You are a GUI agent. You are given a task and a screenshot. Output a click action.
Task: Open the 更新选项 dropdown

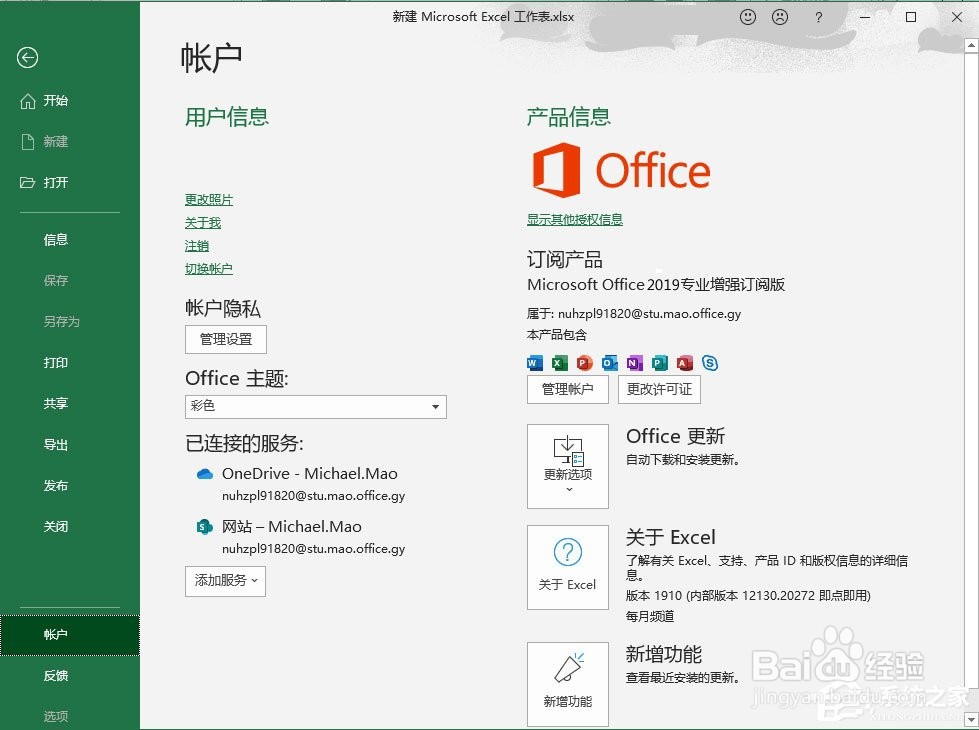[567, 466]
